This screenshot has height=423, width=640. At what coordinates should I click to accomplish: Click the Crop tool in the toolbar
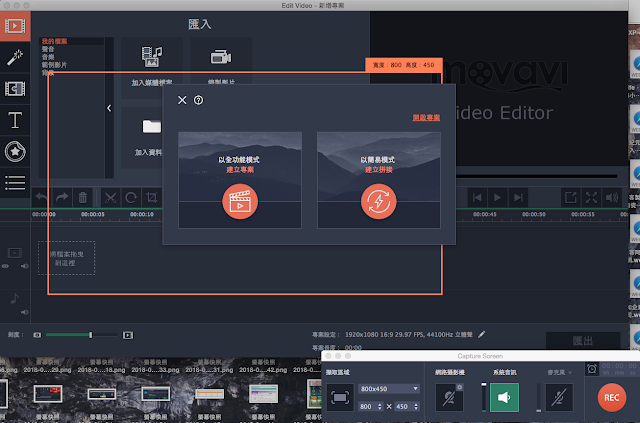152,198
